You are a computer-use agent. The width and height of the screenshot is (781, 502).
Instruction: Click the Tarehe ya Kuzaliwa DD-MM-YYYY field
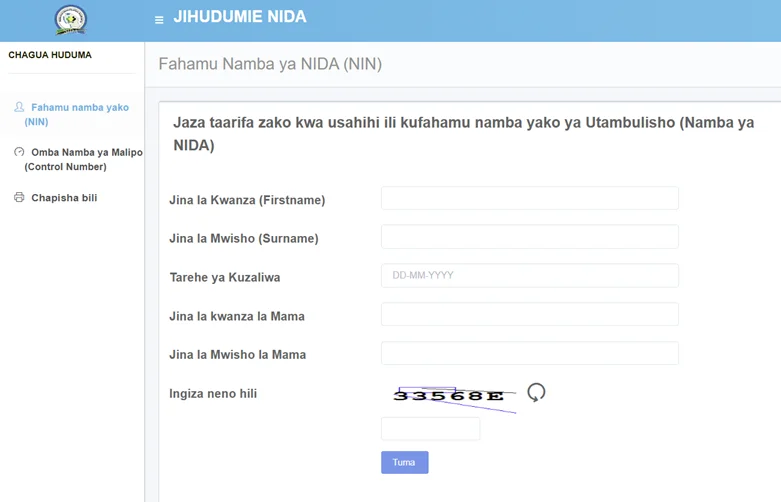tap(529, 276)
